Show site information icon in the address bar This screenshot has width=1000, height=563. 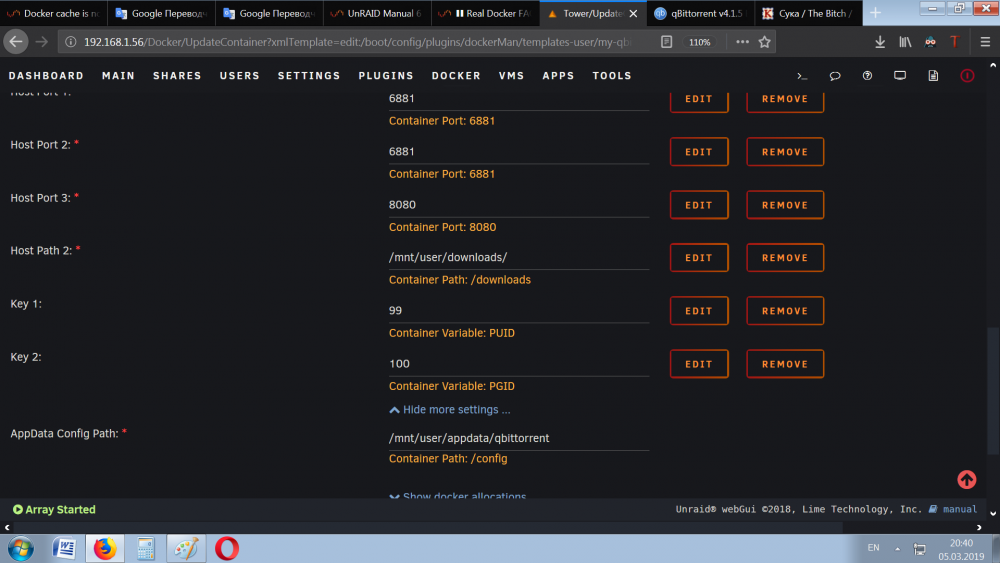click(71, 42)
